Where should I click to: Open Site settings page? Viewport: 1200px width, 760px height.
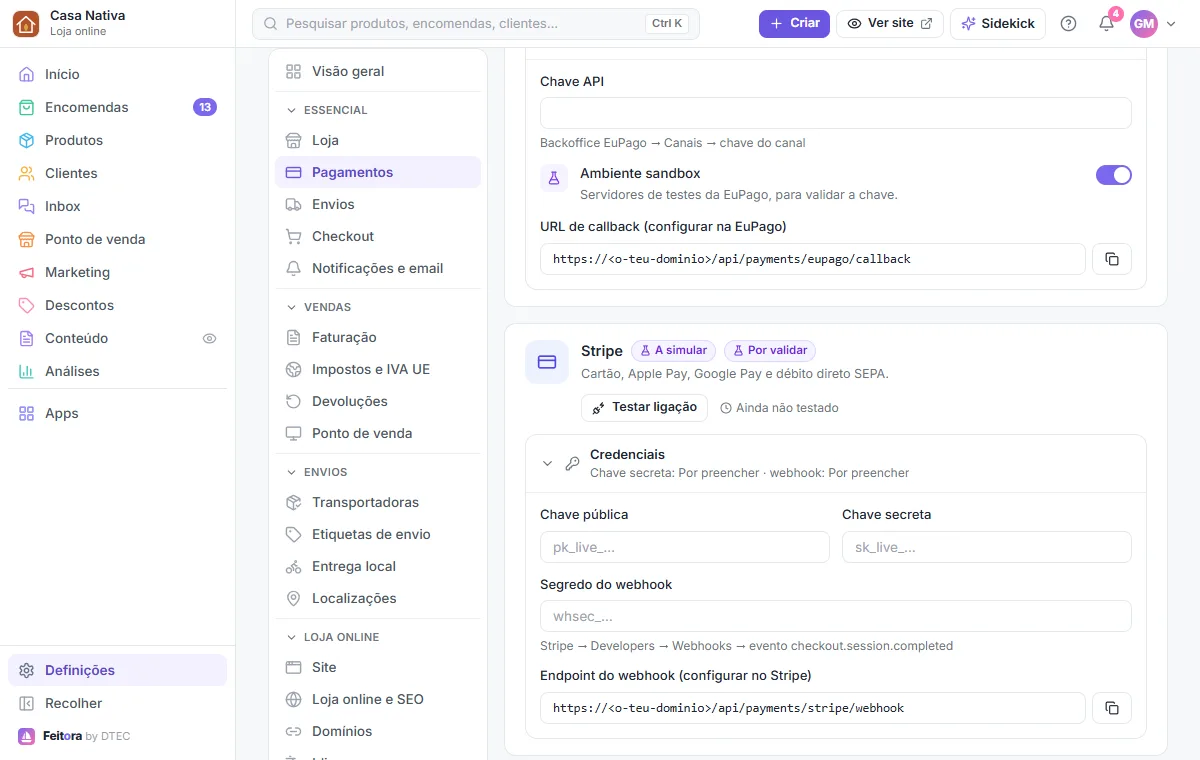[x=378, y=667]
